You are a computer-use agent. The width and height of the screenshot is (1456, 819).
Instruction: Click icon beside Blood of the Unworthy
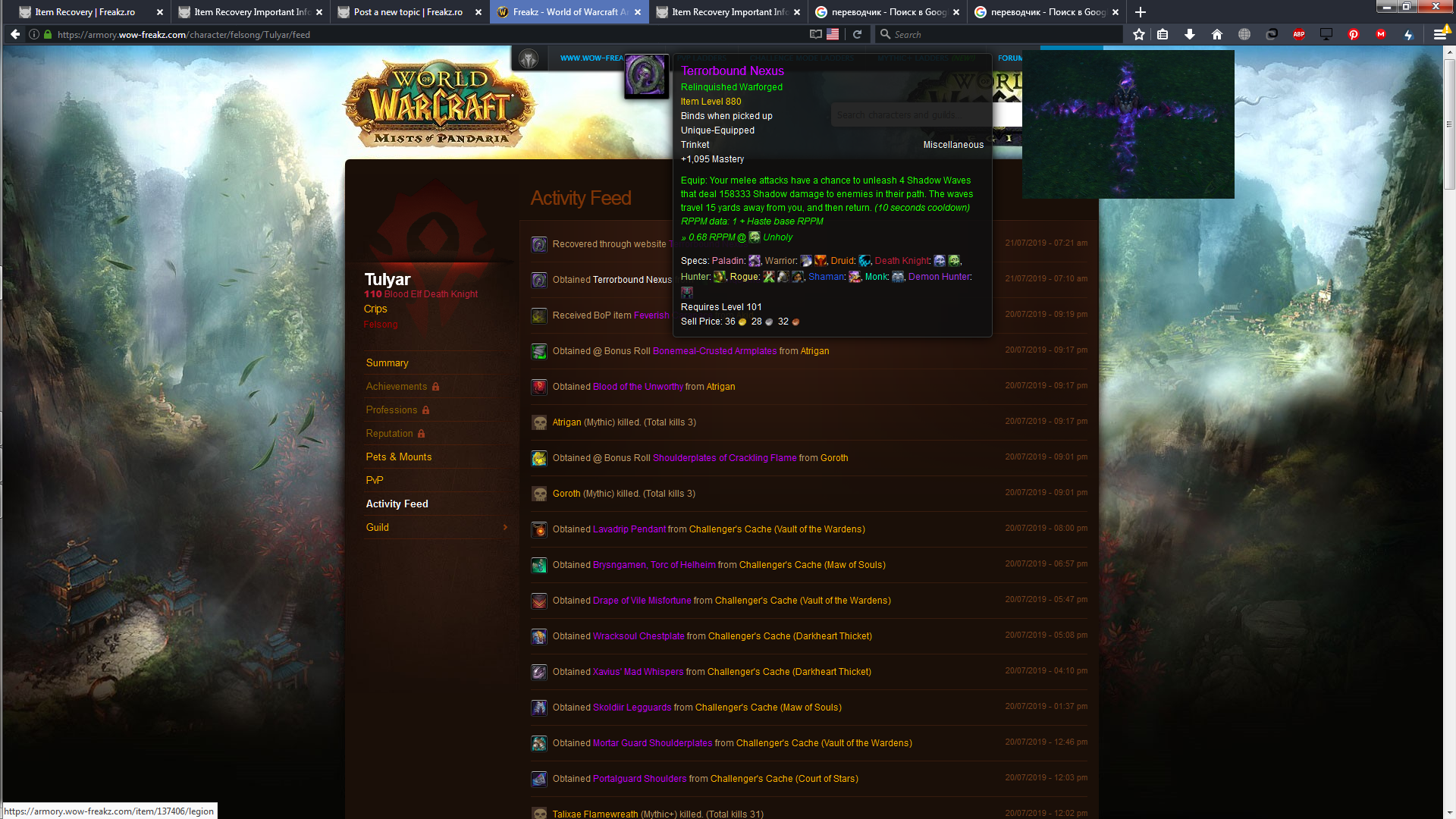pos(539,387)
